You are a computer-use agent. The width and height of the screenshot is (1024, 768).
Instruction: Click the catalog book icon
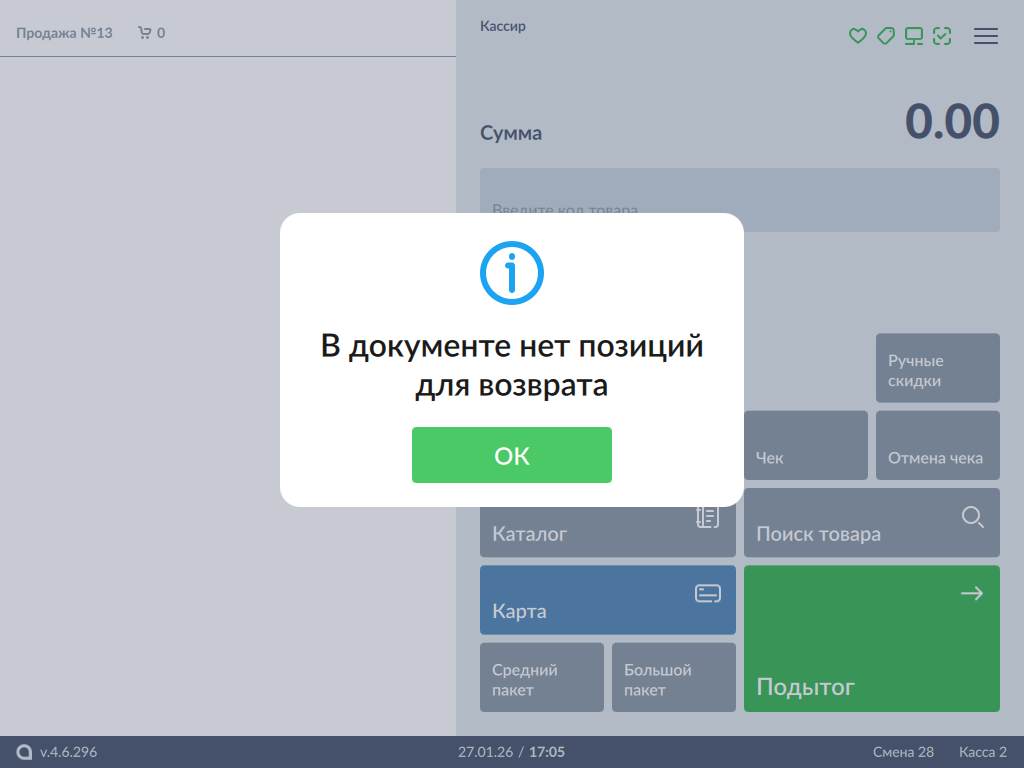(x=707, y=517)
